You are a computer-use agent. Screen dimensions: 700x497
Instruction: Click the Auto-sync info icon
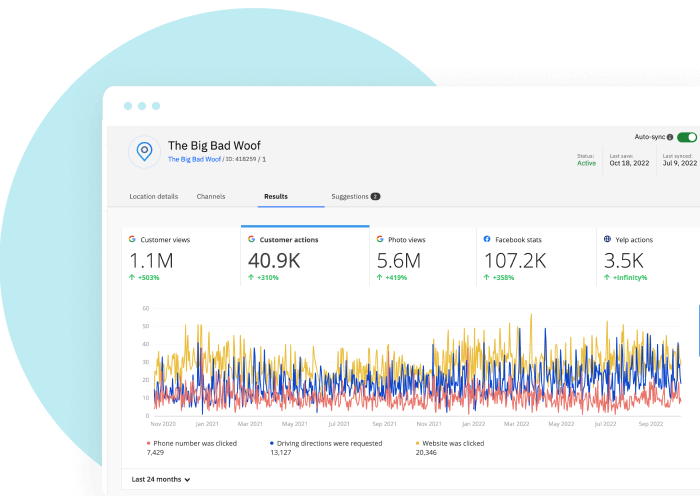tap(670, 137)
